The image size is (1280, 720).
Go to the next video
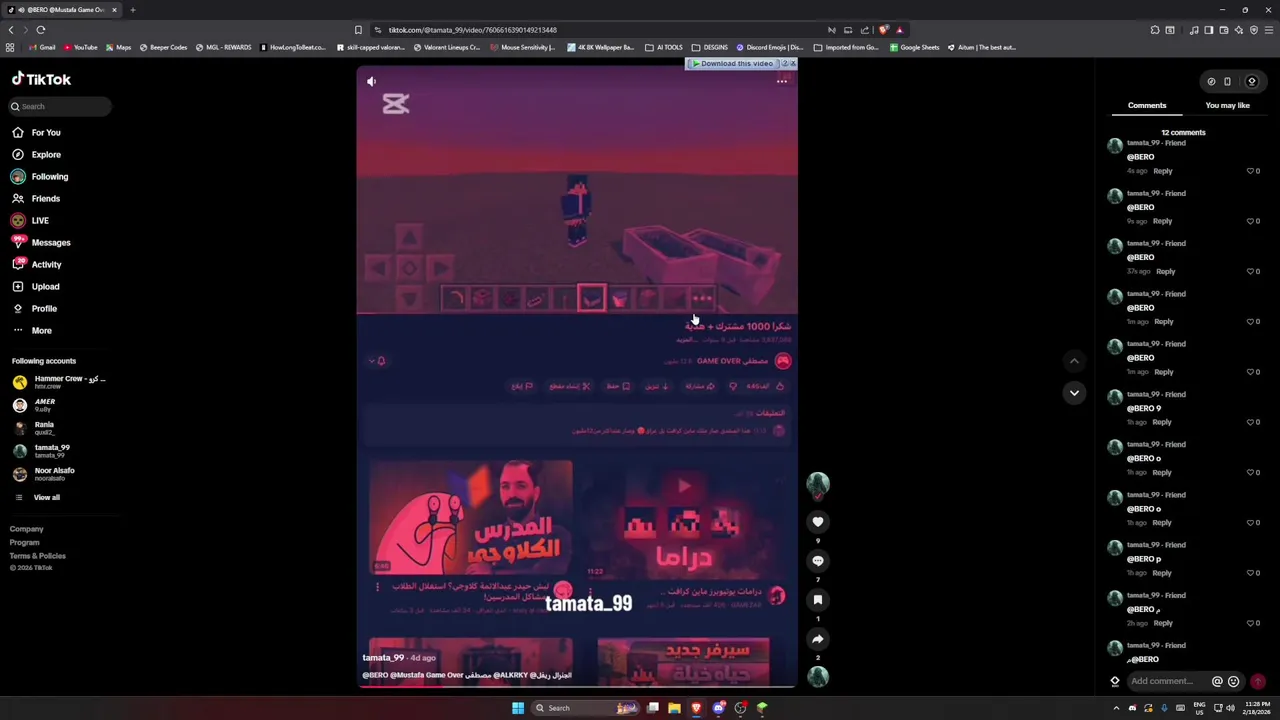1074,393
